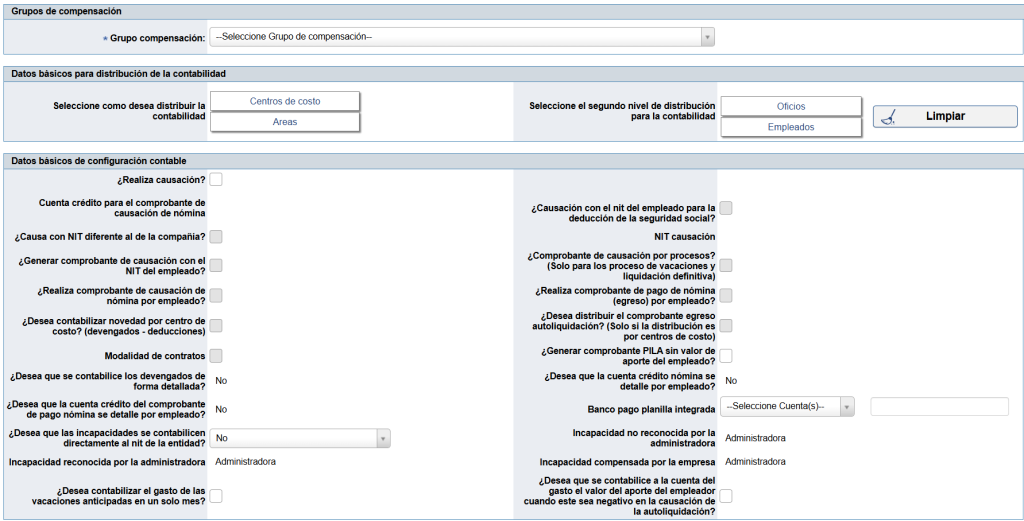Screen dimensions: 1024x521
Task: Toggle contabilizar novedad por centro de costo
Action: click(x=216, y=326)
